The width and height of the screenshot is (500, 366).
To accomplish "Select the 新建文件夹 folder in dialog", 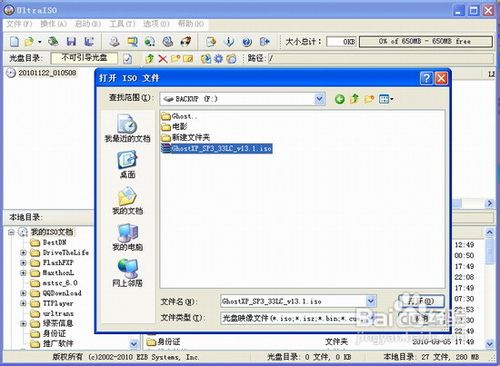I will pyautogui.click(x=186, y=137).
